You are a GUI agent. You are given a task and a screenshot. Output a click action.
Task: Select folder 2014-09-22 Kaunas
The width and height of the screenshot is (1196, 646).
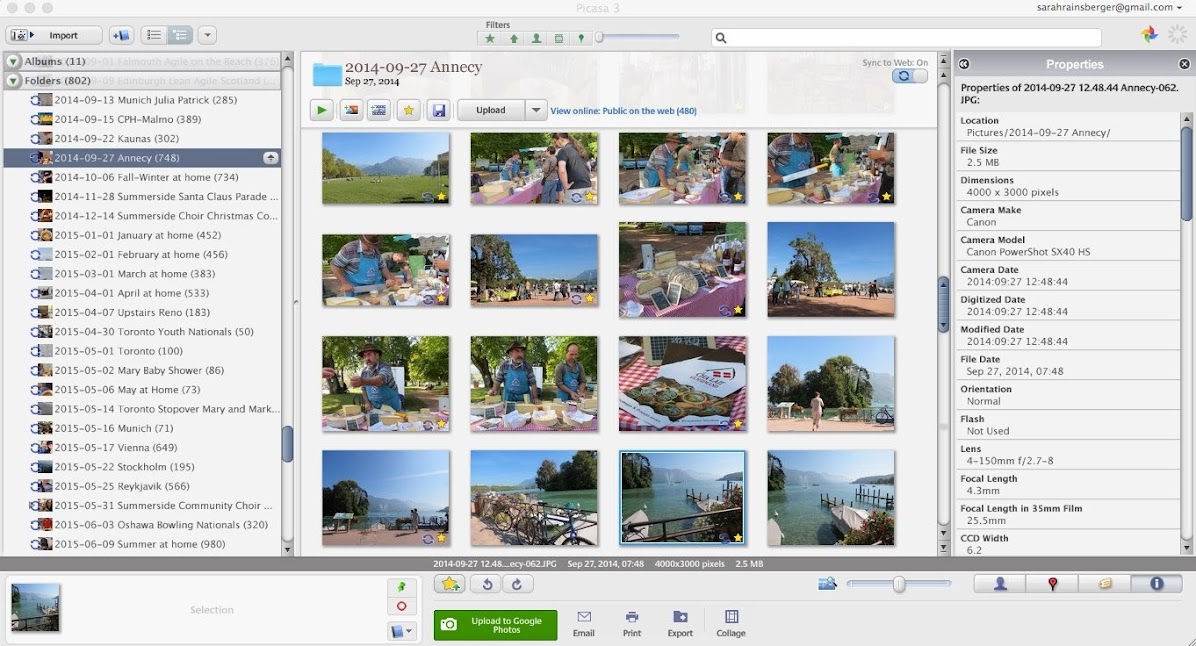tap(116, 138)
